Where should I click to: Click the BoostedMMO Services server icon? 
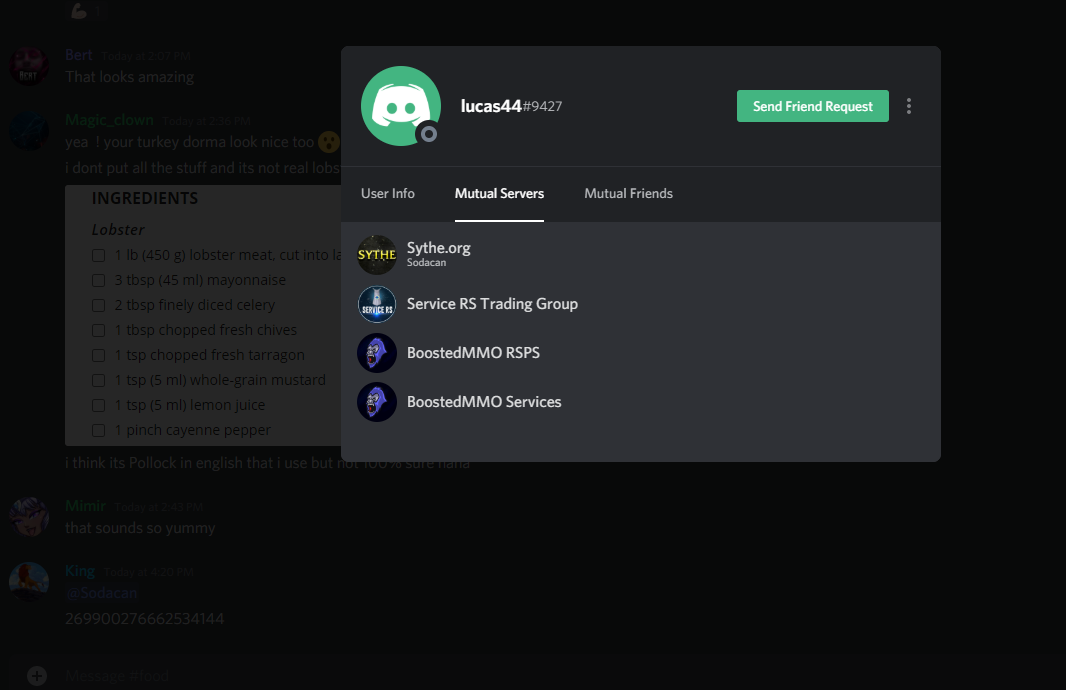[x=377, y=402]
